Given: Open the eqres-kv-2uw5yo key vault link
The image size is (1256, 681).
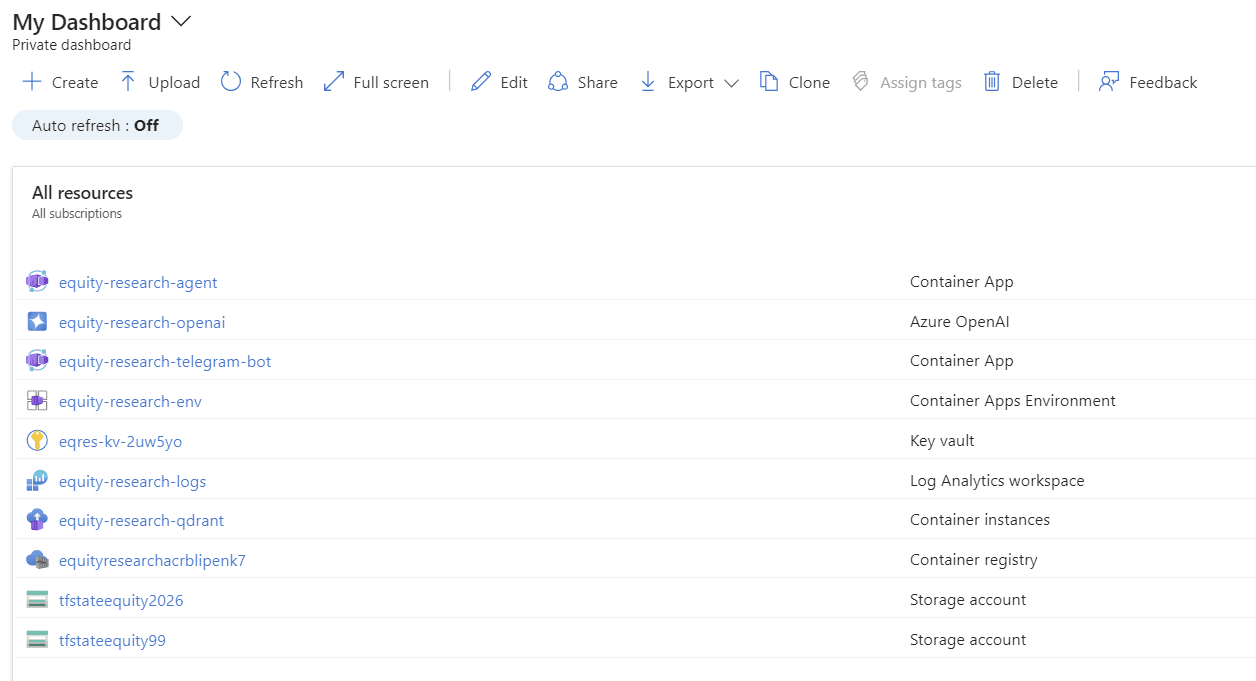Looking at the screenshot, I should click(121, 441).
